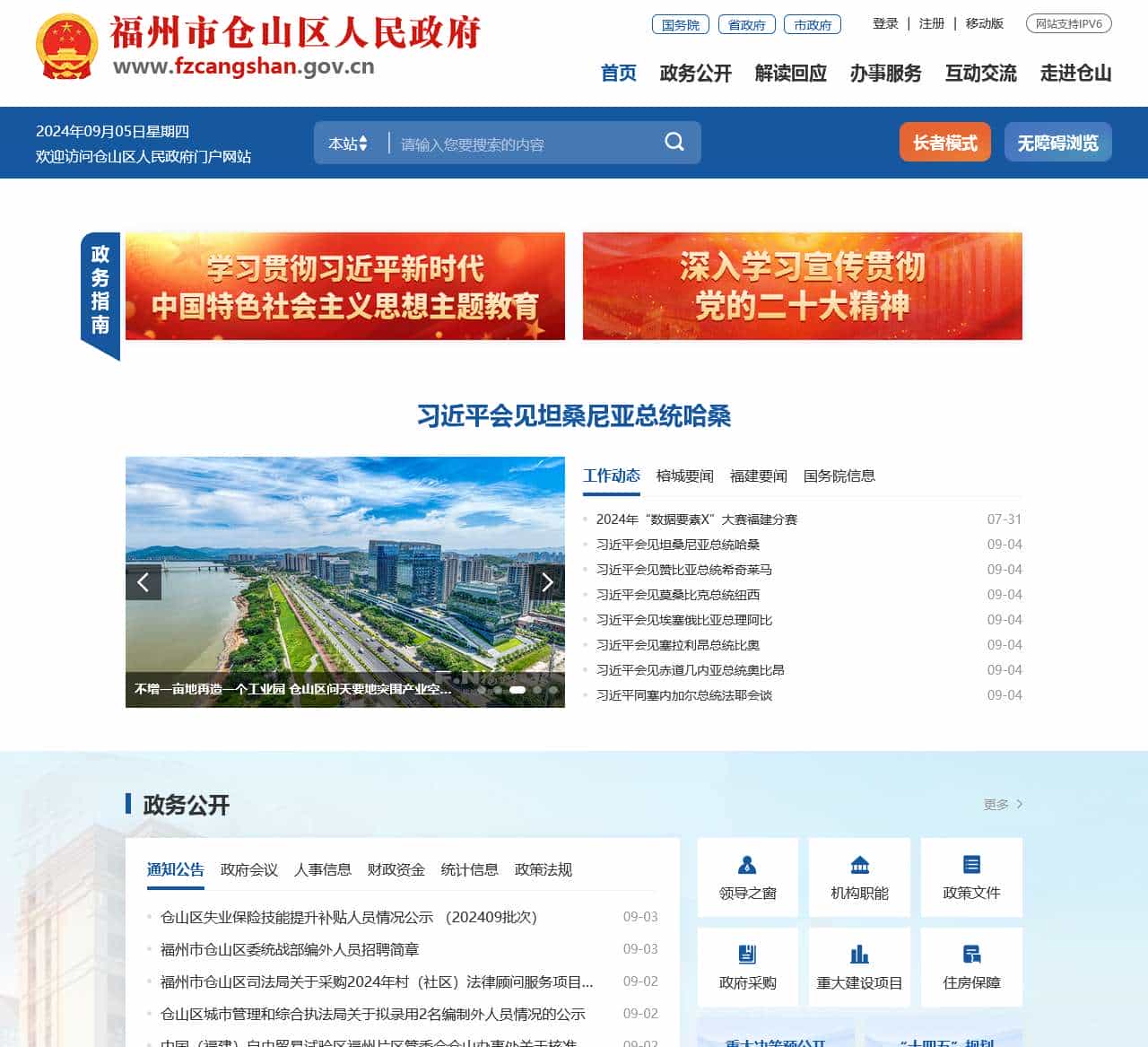Open the 国务院 link button

click(x=680, y=25)
